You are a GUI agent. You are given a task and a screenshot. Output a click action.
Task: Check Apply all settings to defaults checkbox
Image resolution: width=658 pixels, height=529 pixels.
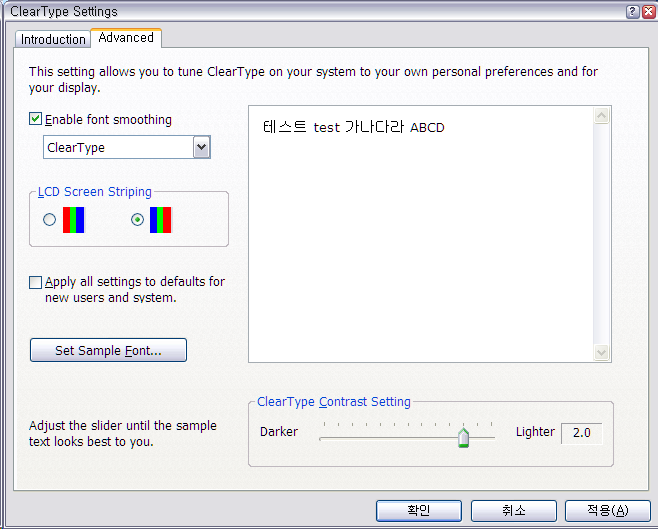[x=36, y=282]
